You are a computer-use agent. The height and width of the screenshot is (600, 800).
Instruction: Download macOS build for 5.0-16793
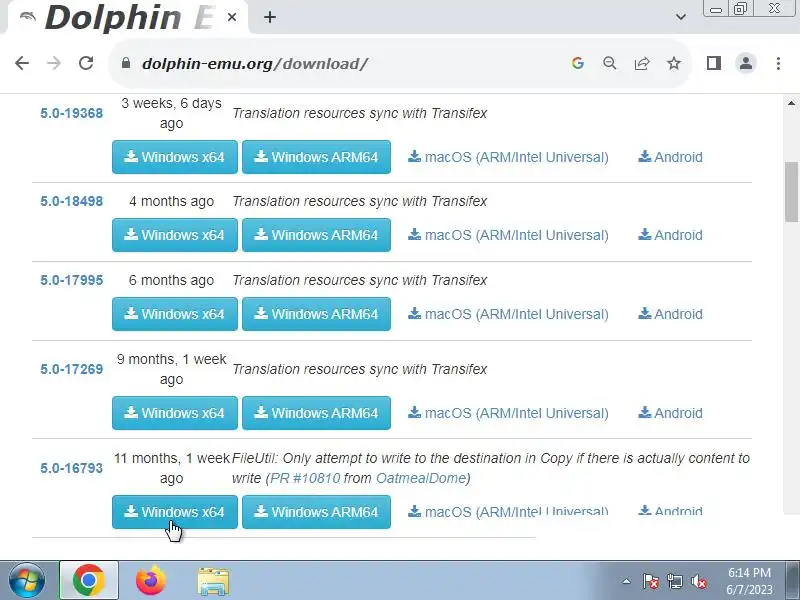pos(508,511)
